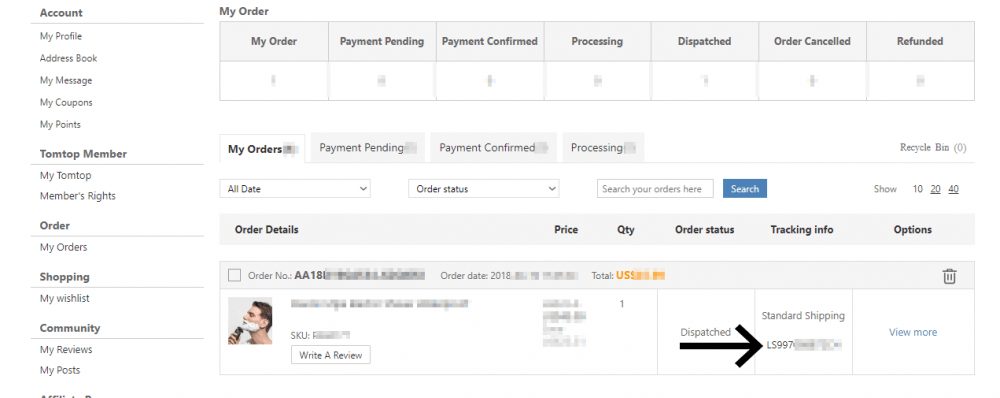This screenshot has width=1000, height=398.
Task: Open My Profile in sidebar
Action: [x=61, y=36]
